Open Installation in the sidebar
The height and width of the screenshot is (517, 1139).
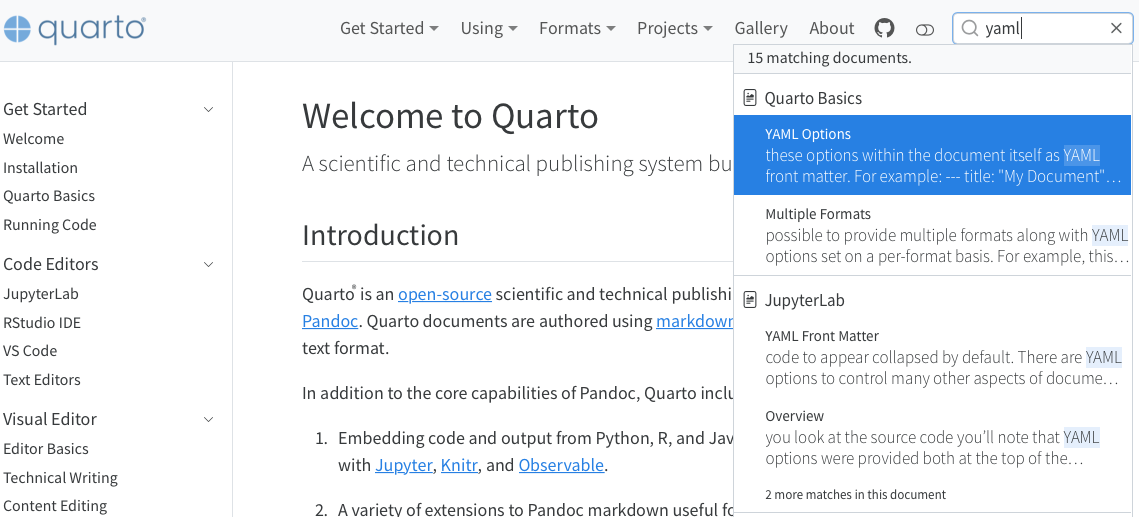pyautogui.click(x=40, y=168)
